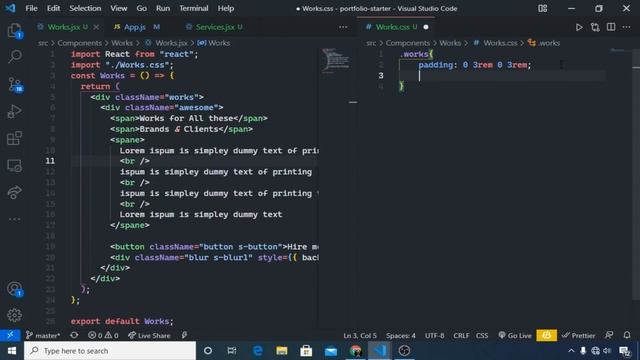
Task: Select the Works.css tab
Action: click(392, 27)
